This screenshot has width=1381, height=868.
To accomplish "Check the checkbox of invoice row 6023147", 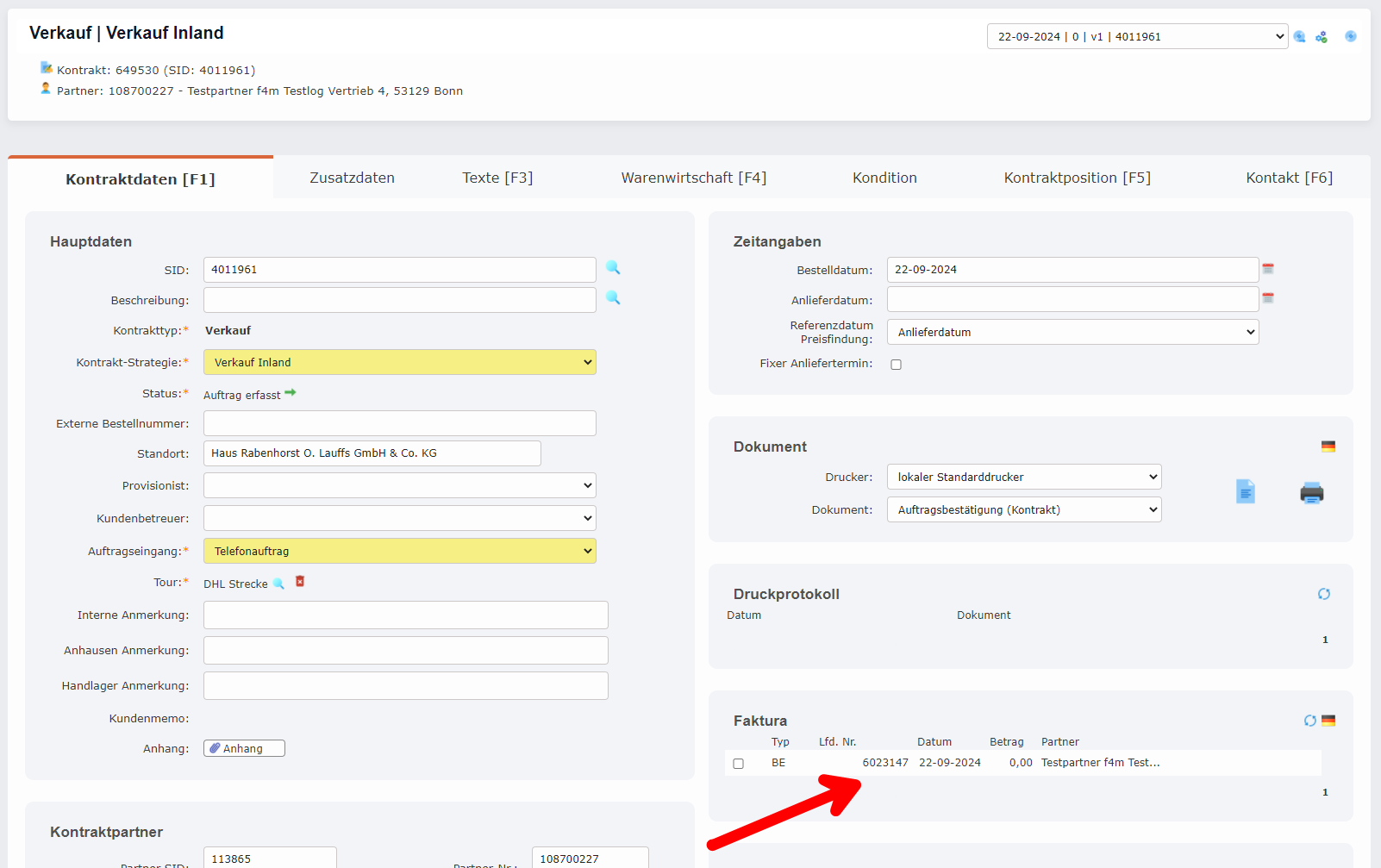I will 738,763.
